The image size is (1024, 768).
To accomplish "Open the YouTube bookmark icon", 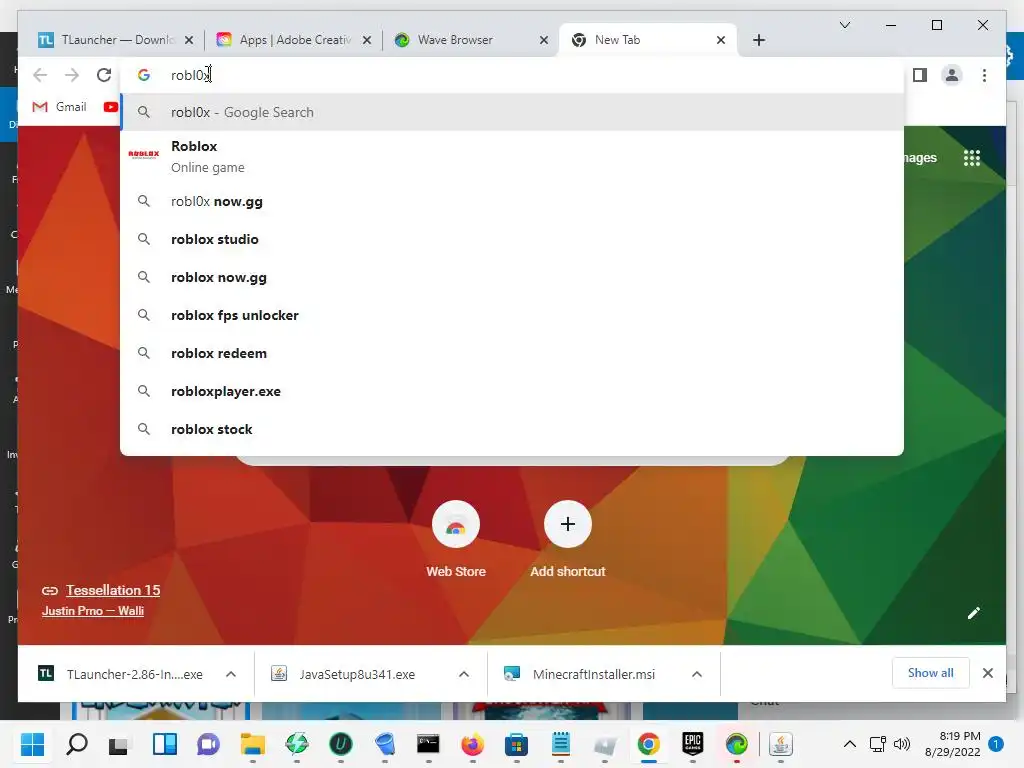I will click(110, 107).
